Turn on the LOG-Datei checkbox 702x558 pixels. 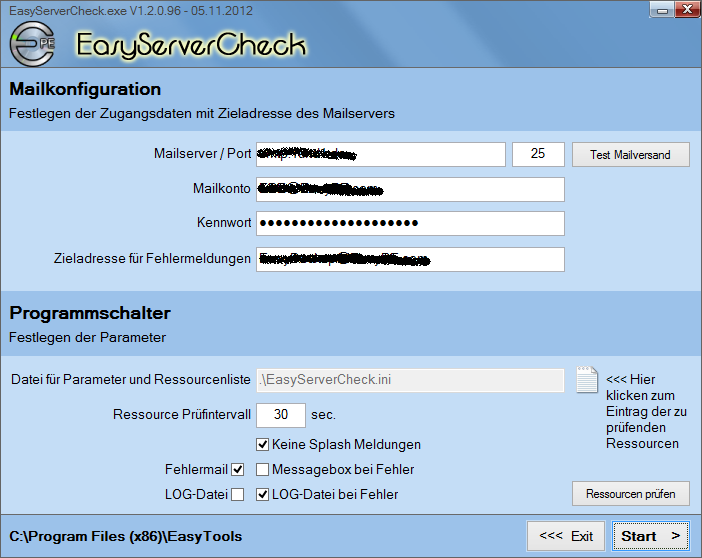pos(238,494)
